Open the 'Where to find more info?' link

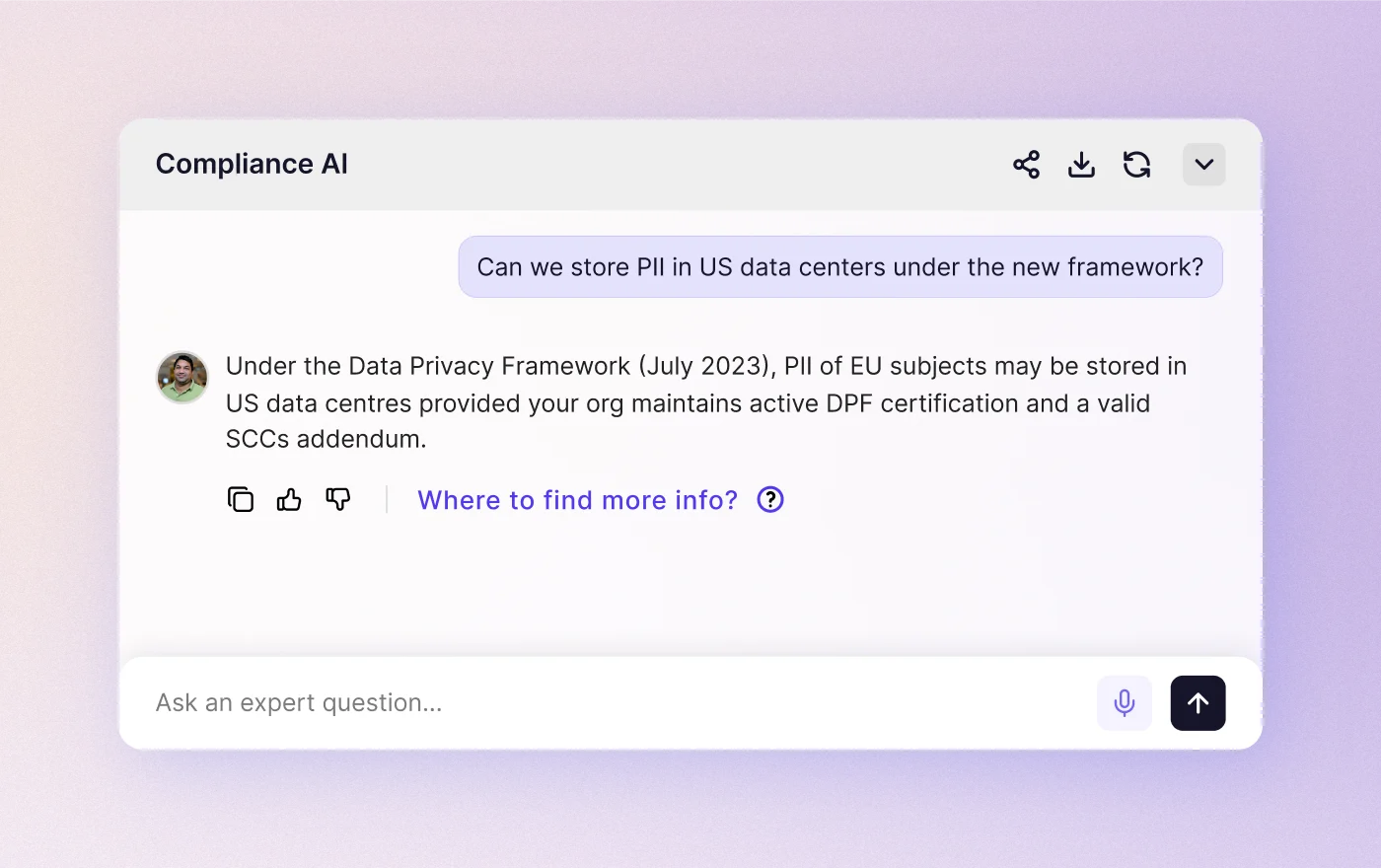pos(577,500)
